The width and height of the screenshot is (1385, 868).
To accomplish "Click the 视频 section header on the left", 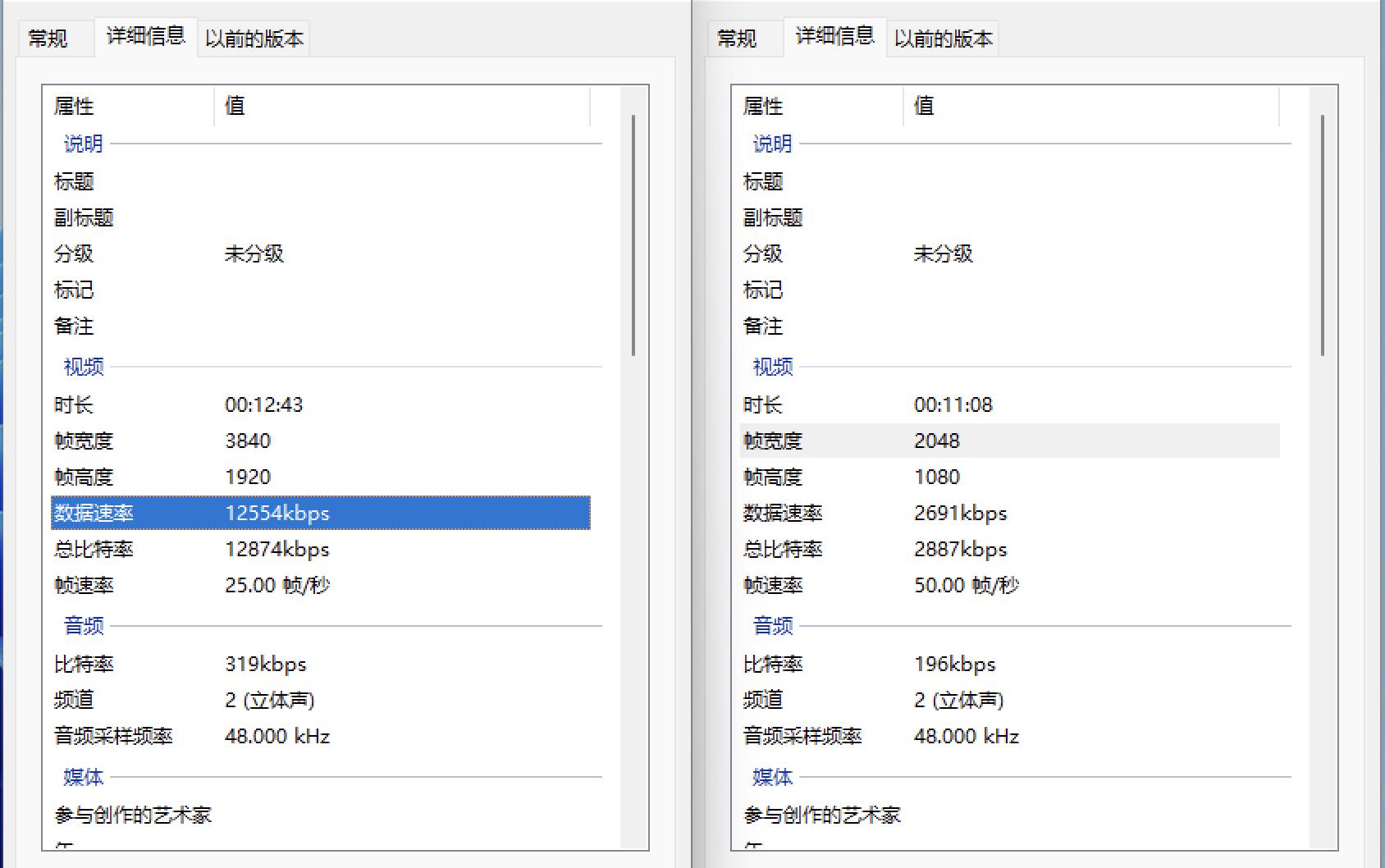I will click(81, 367).
